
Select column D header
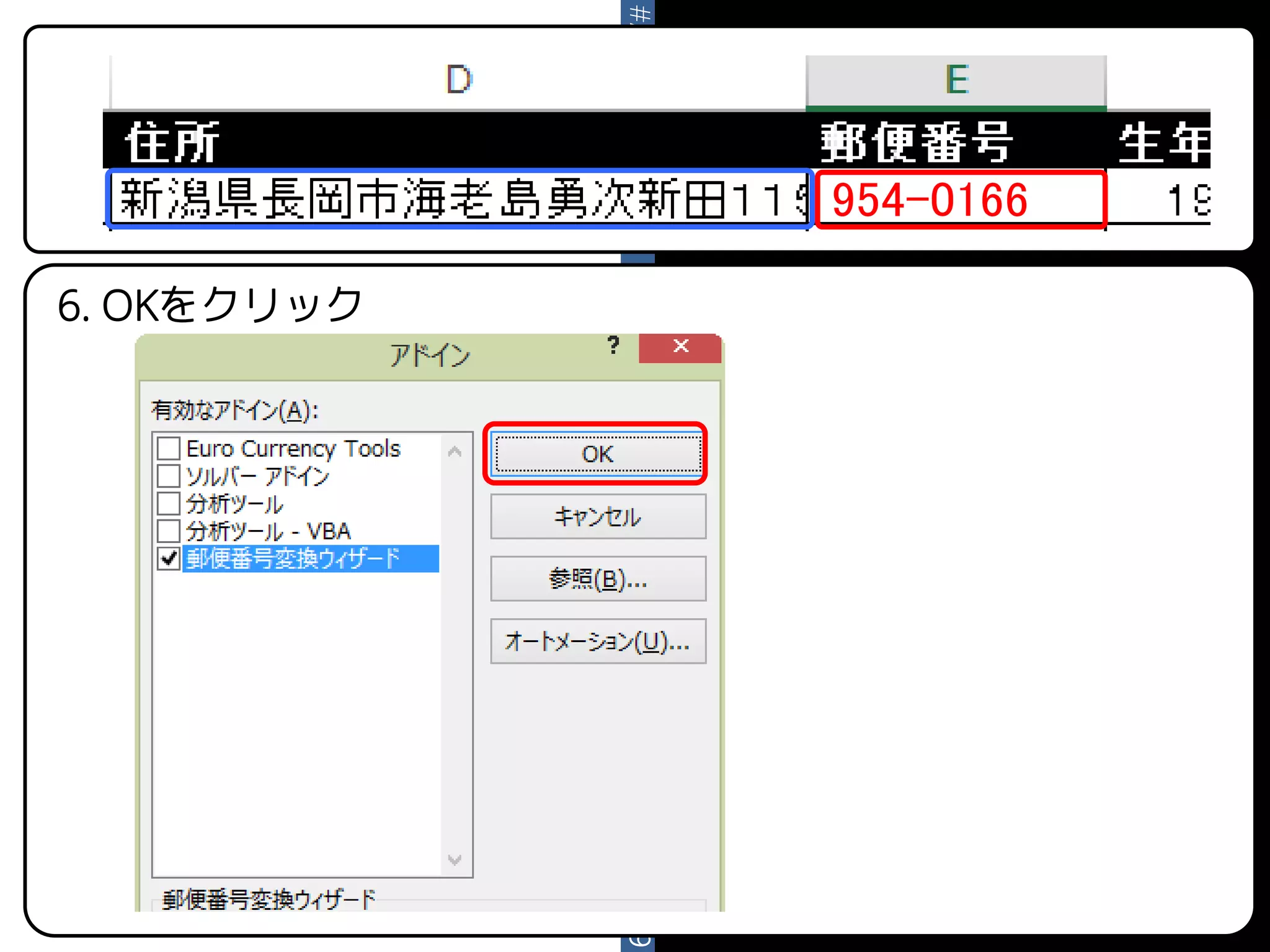pos(458,81)
